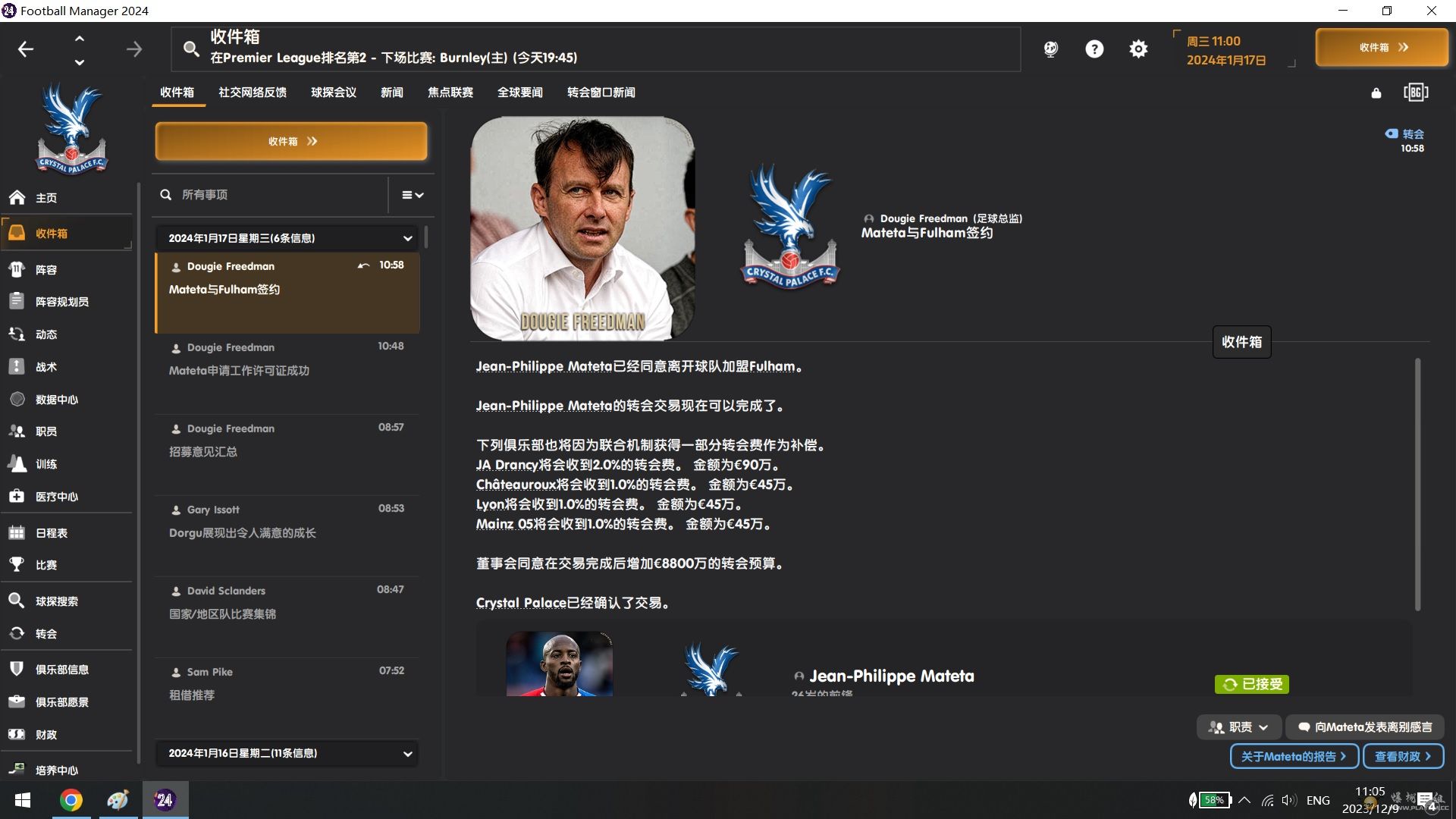Click 查看财政 view finances button
The height and width of the screenshot is (819, 1456).
(x=1403, y=757)
